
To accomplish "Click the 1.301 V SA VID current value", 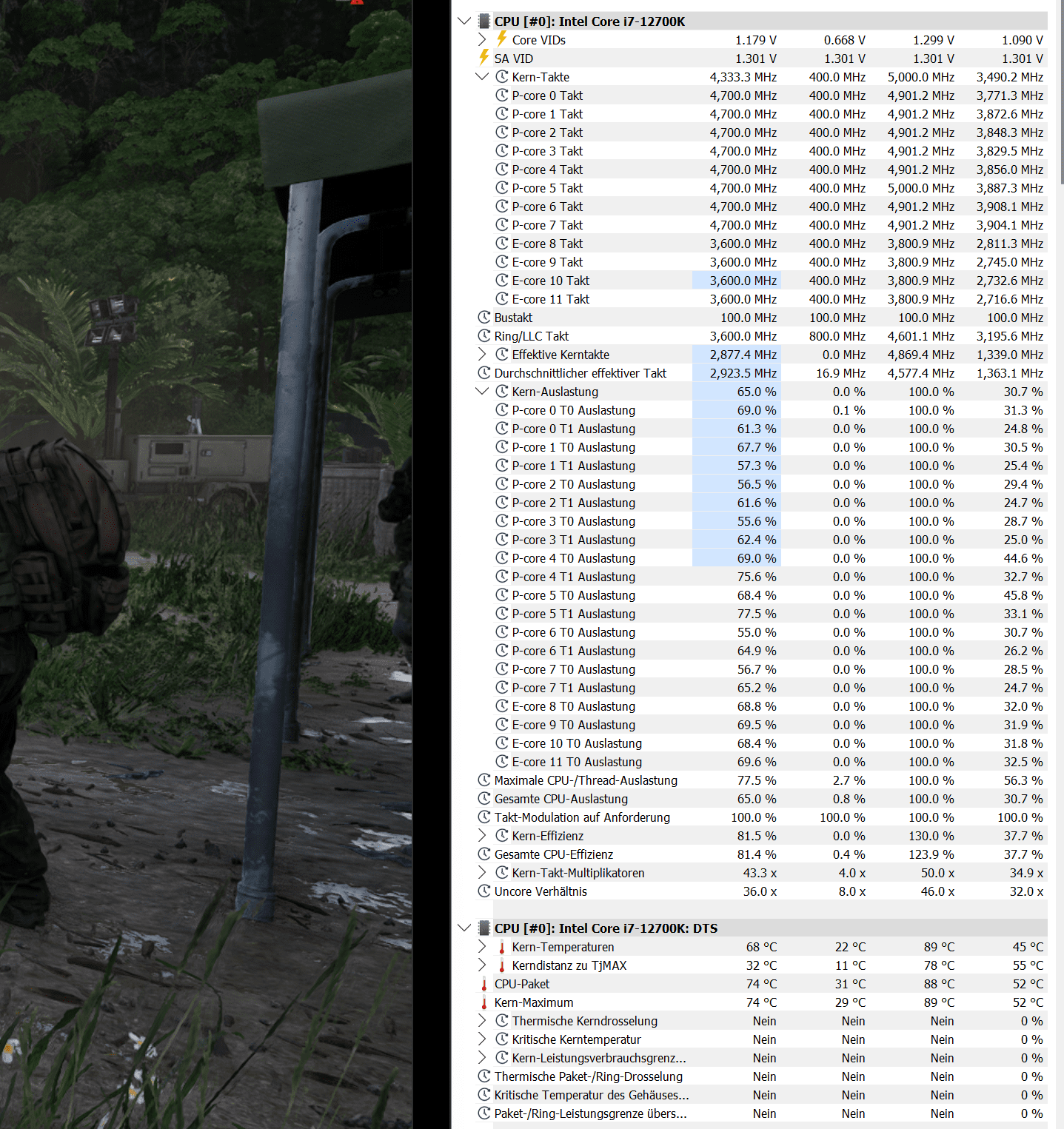I will [x=756, y=58].
